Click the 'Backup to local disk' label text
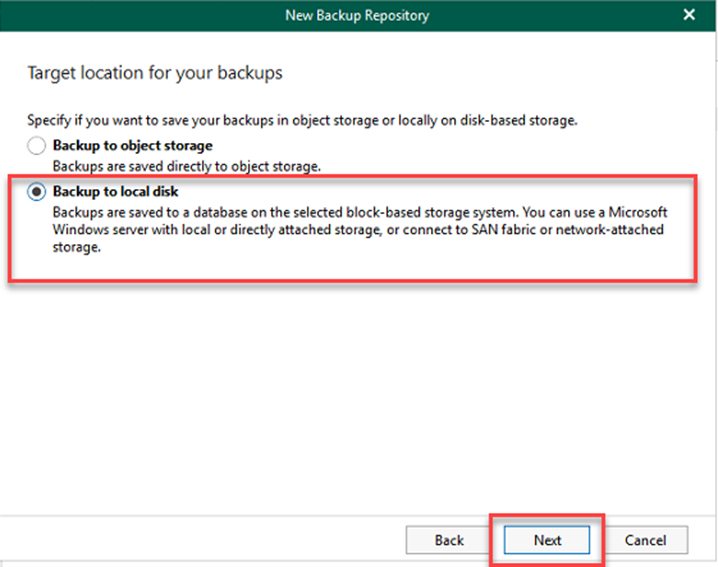This screenshot has height=567, width=718. point(115,192)
